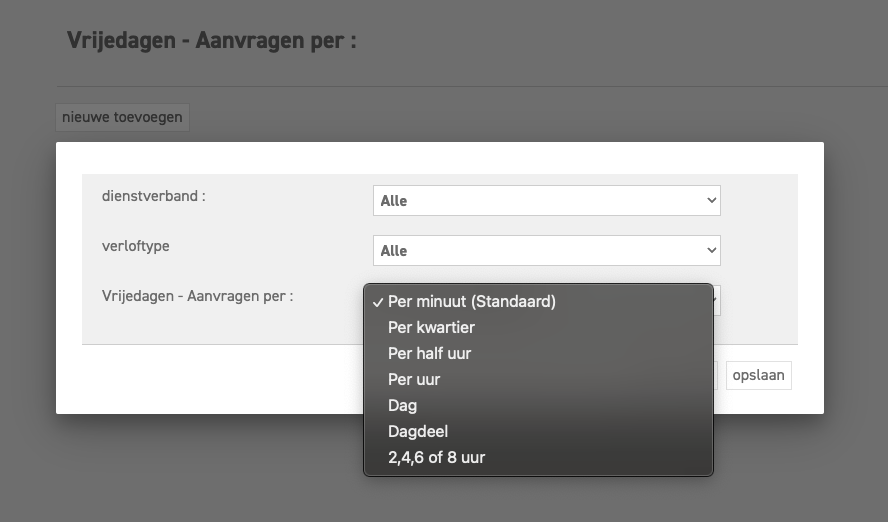Click 'Vrijedagen - Aanvragen per :' form label
888x522 pixels.
point(197,296)
